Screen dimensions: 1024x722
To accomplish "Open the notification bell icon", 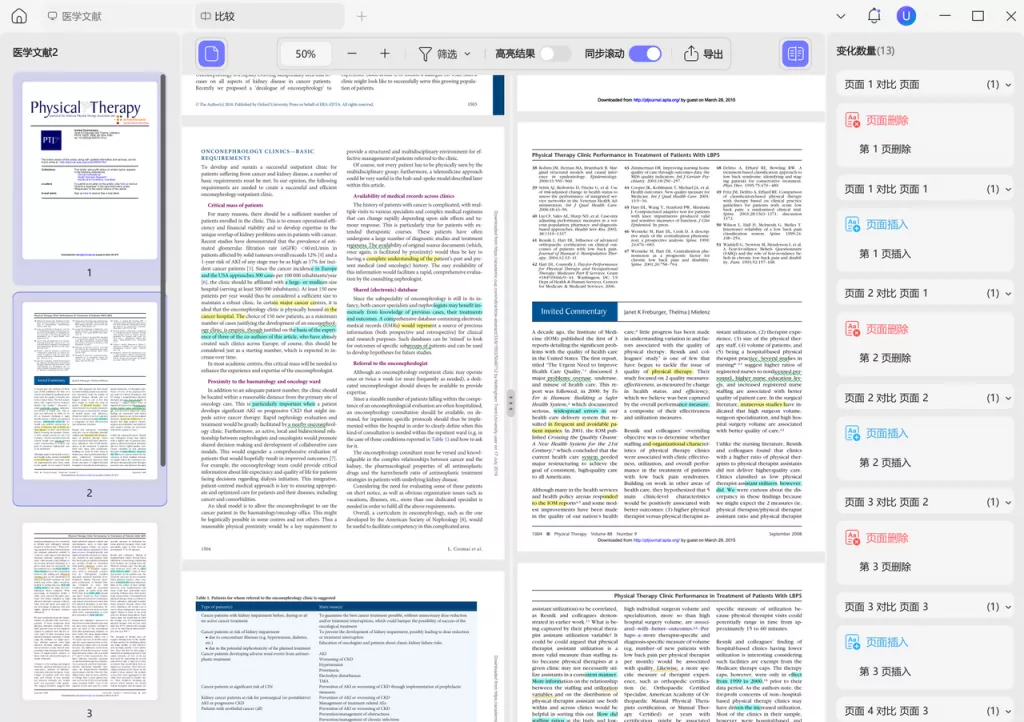I will point(873,16).
